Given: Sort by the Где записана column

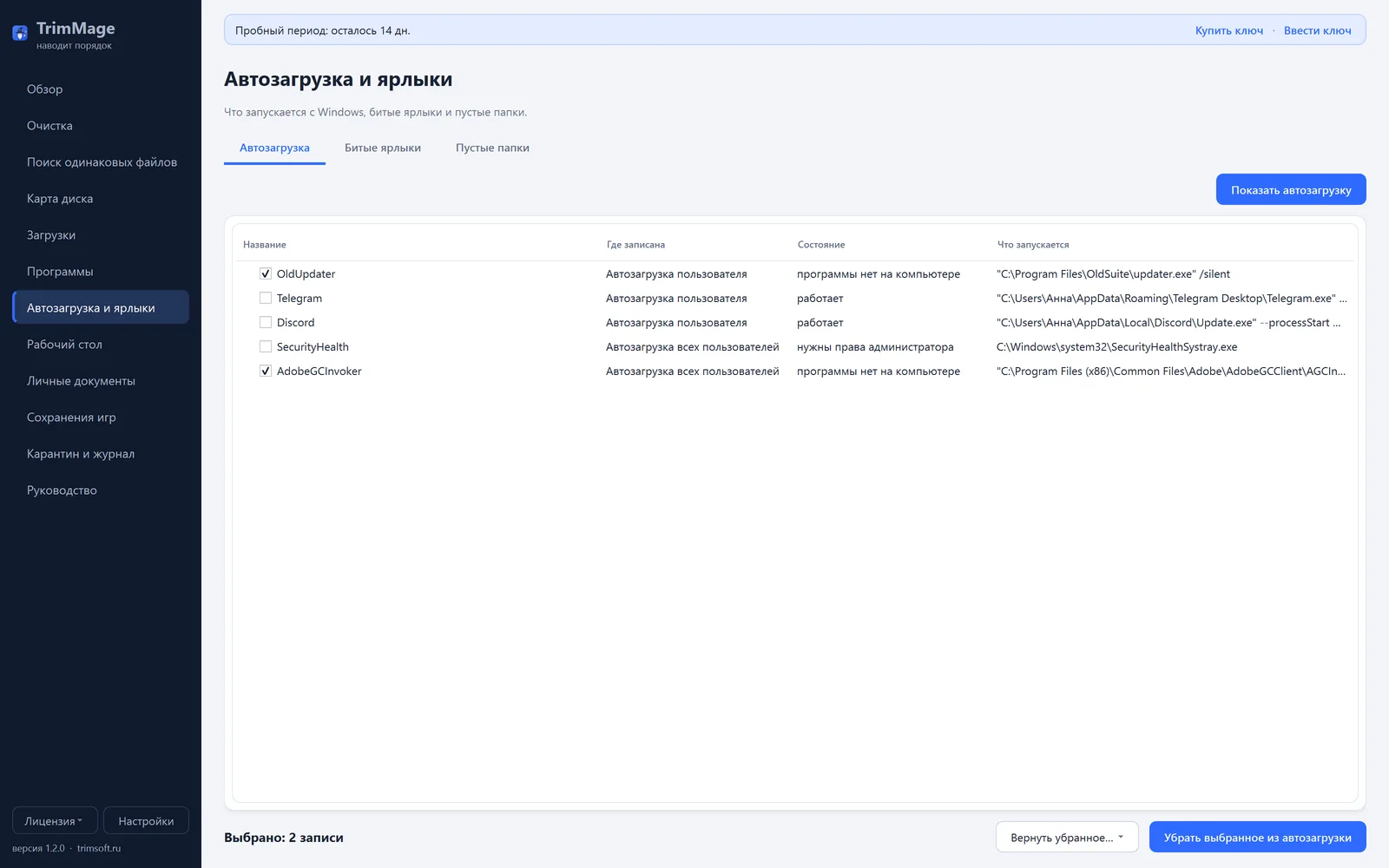Looking at the screenshot, I should (x=635, y=245).
